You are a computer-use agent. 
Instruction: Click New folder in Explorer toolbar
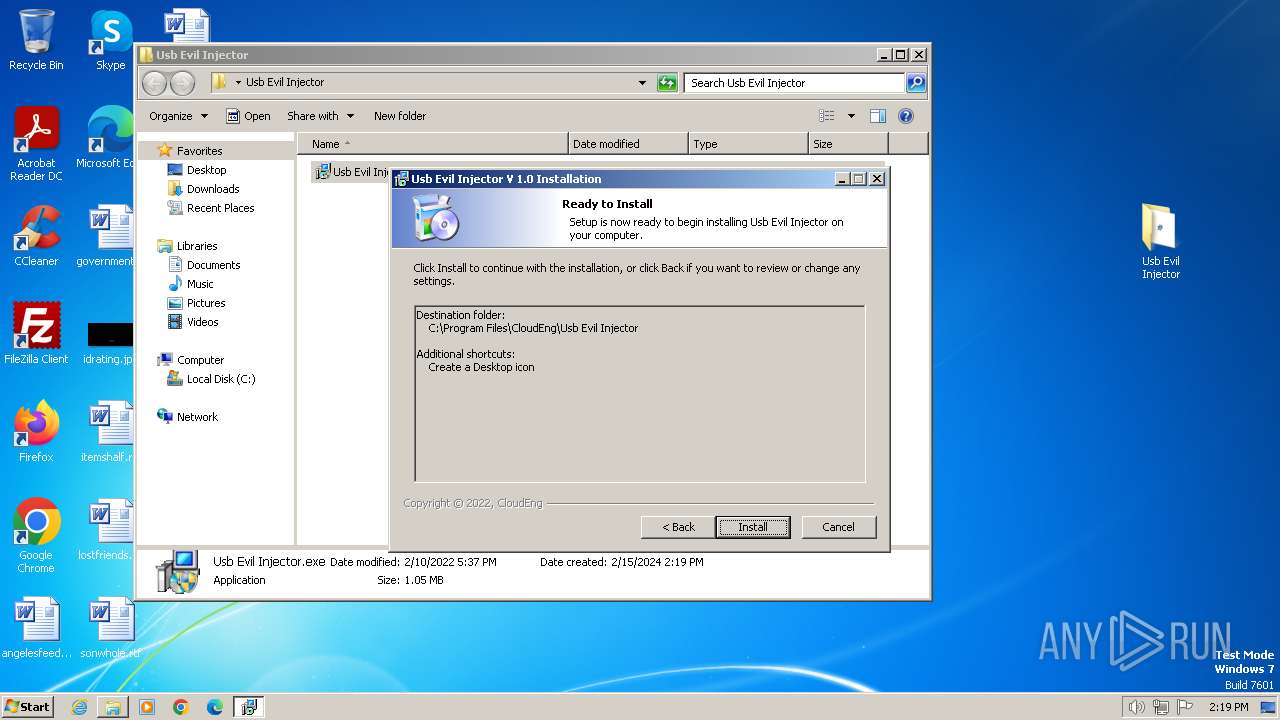400,116
